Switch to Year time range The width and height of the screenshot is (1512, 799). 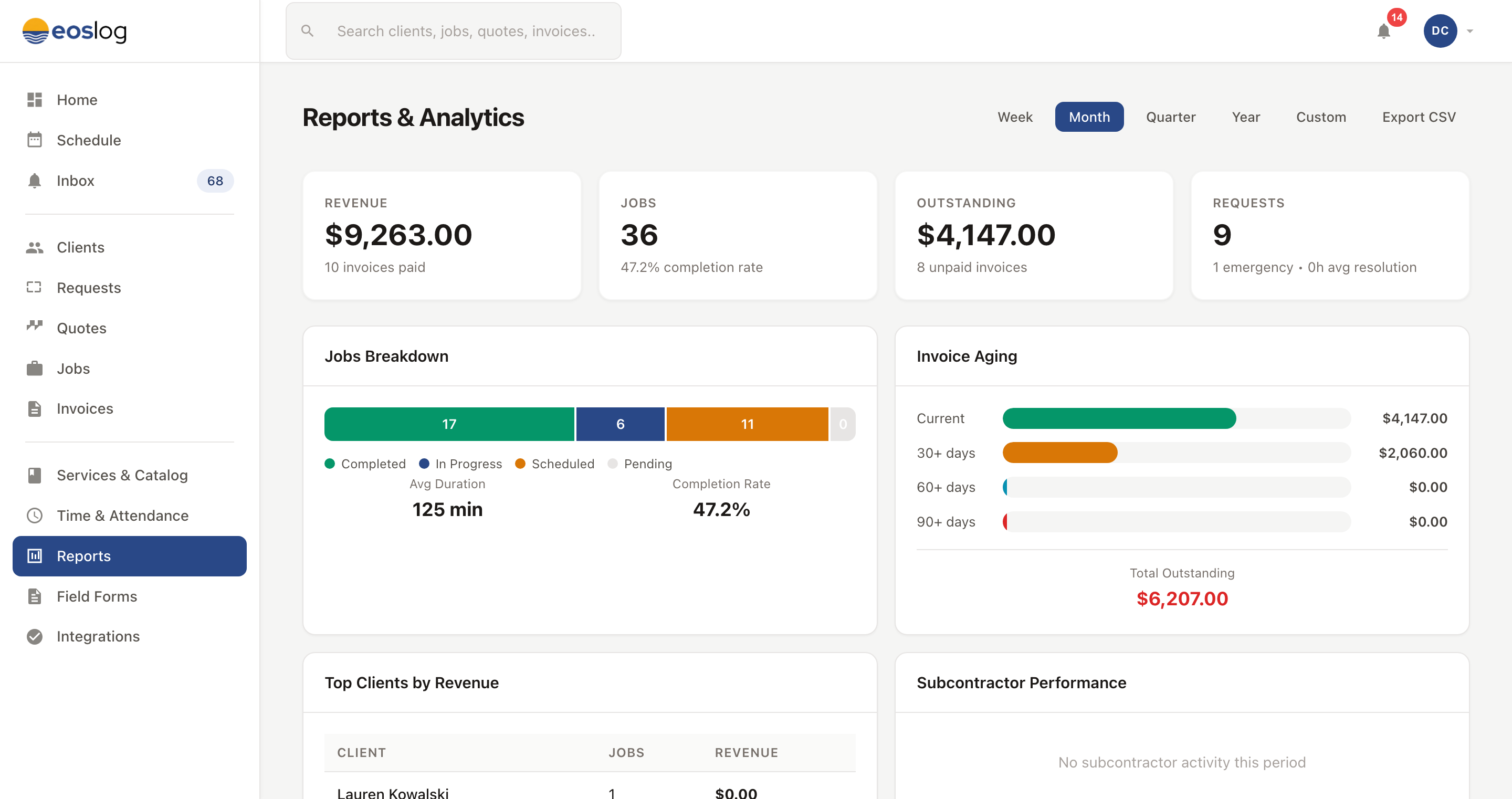point(1245,117)
